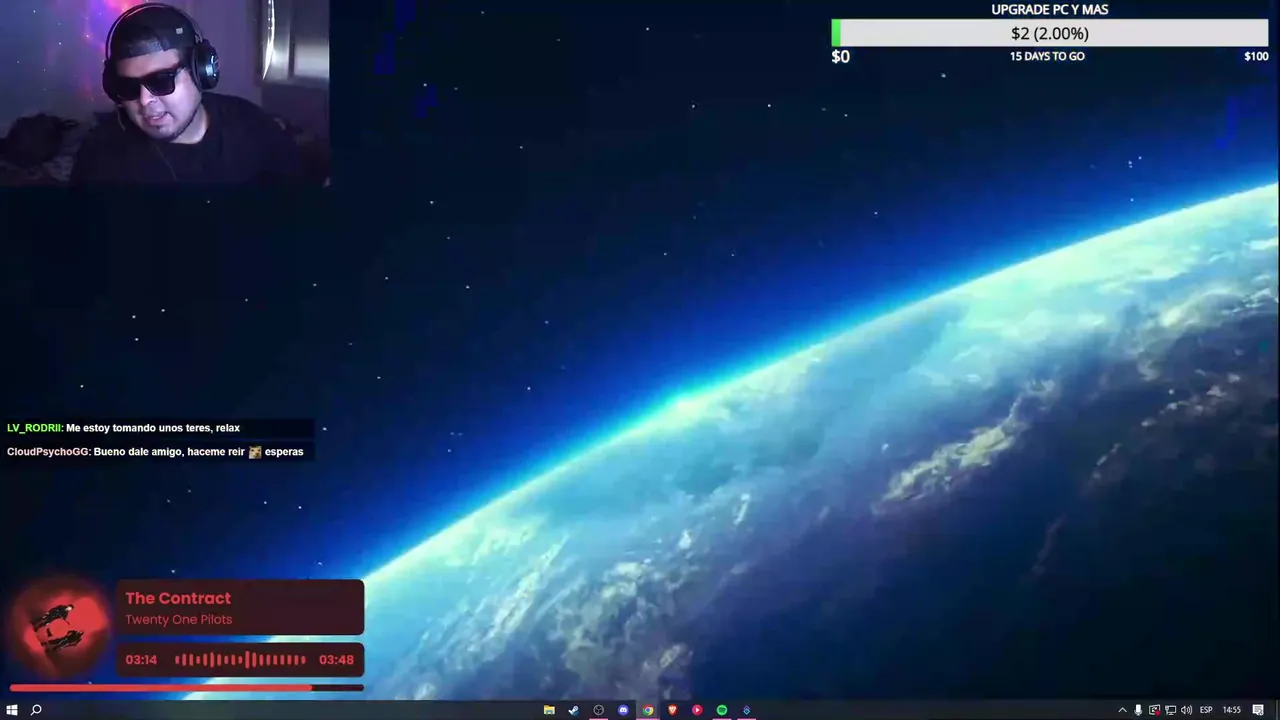Click the $0 goal starting amount
Image resolution: width=1280 pixels, height=720 pixels.
pyautogui.click(x=840, y=56)
